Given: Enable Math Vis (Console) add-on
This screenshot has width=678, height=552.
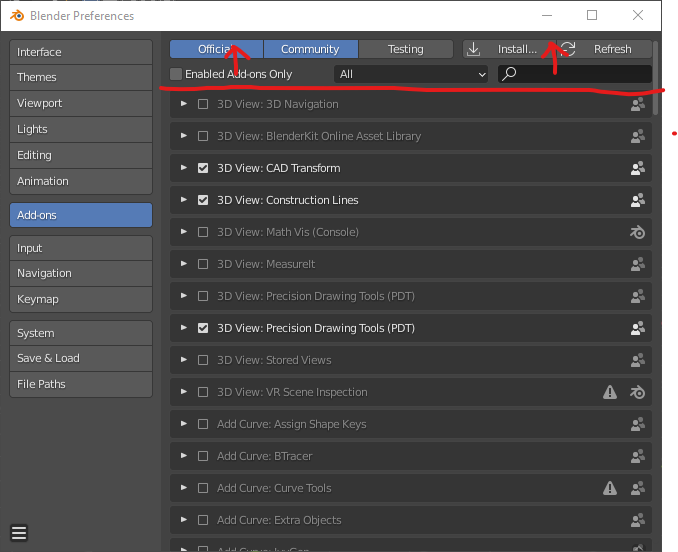Looking at the screenshot, I should tap(203, 232).
